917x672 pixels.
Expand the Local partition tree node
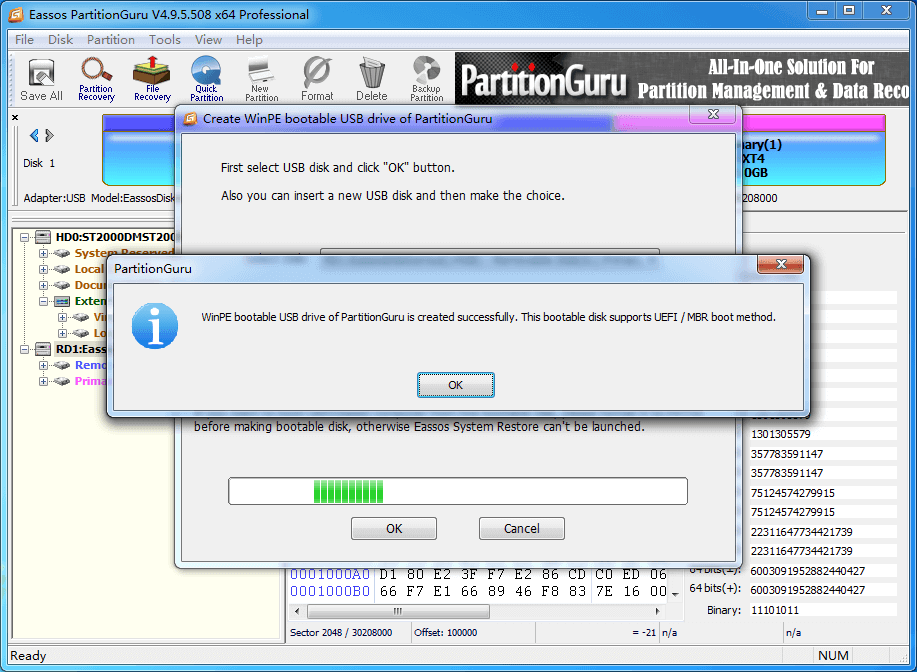[x=43, y=269]
